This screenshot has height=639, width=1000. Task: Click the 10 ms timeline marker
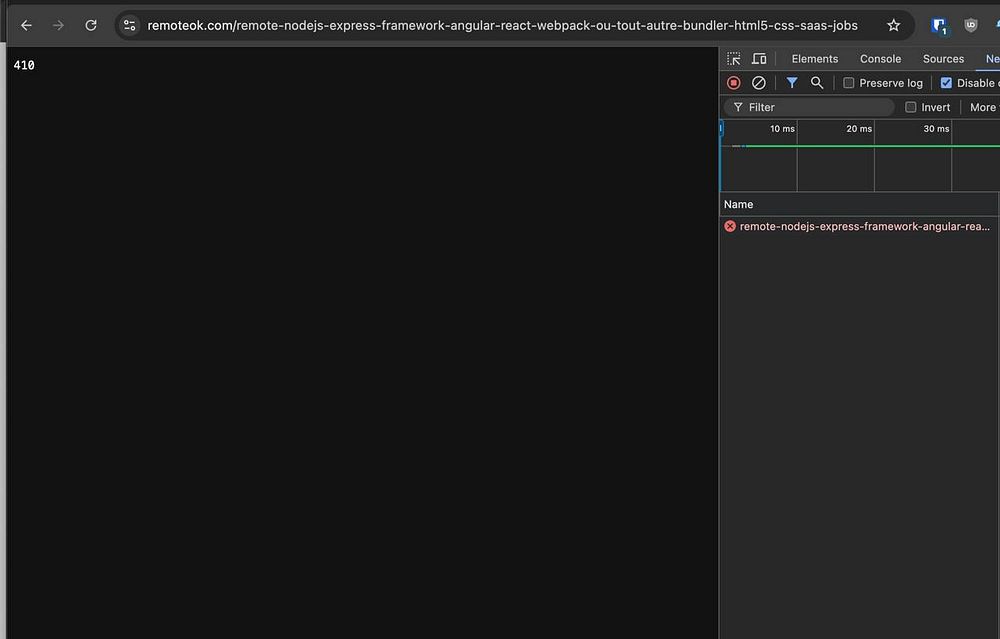[x=782, y=129]
